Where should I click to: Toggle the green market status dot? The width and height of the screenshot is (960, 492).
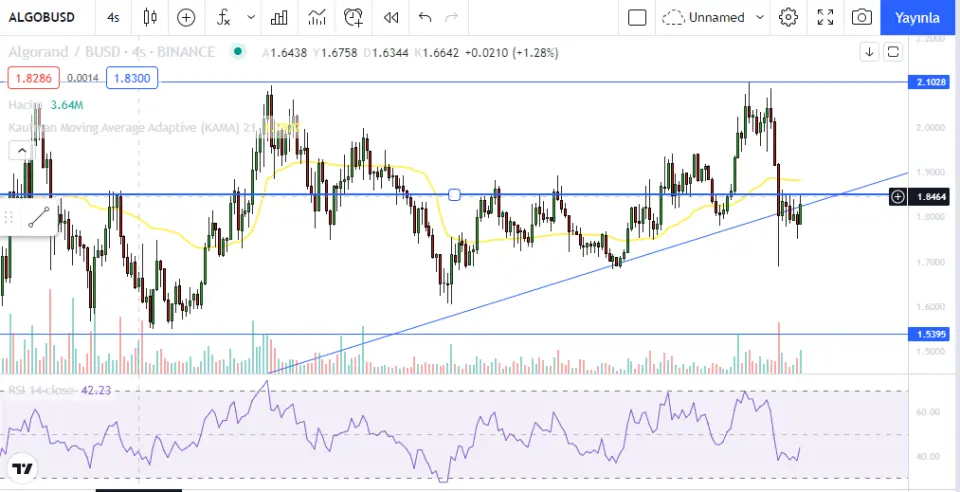coord(237,52)
